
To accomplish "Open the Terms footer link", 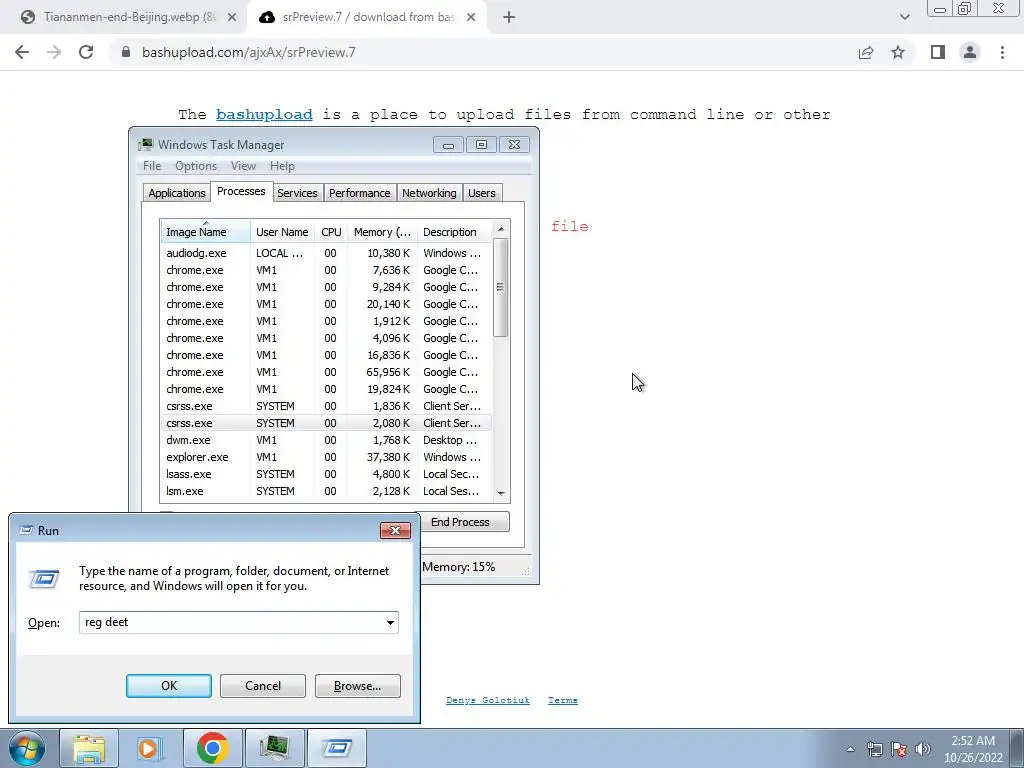I will 562,700.
